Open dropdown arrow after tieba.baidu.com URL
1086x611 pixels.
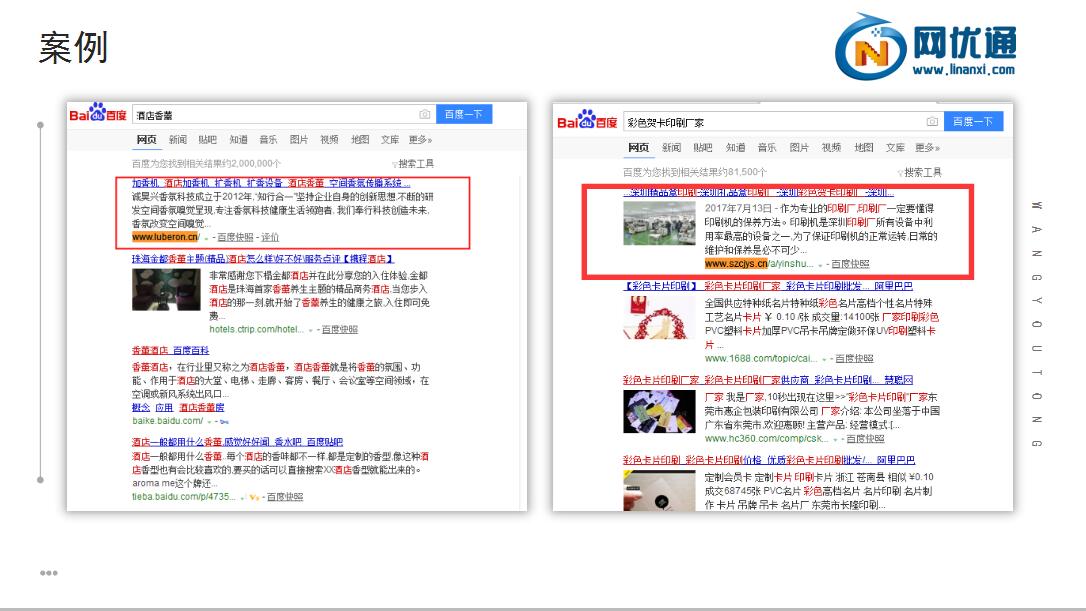[x=243, y=498]
